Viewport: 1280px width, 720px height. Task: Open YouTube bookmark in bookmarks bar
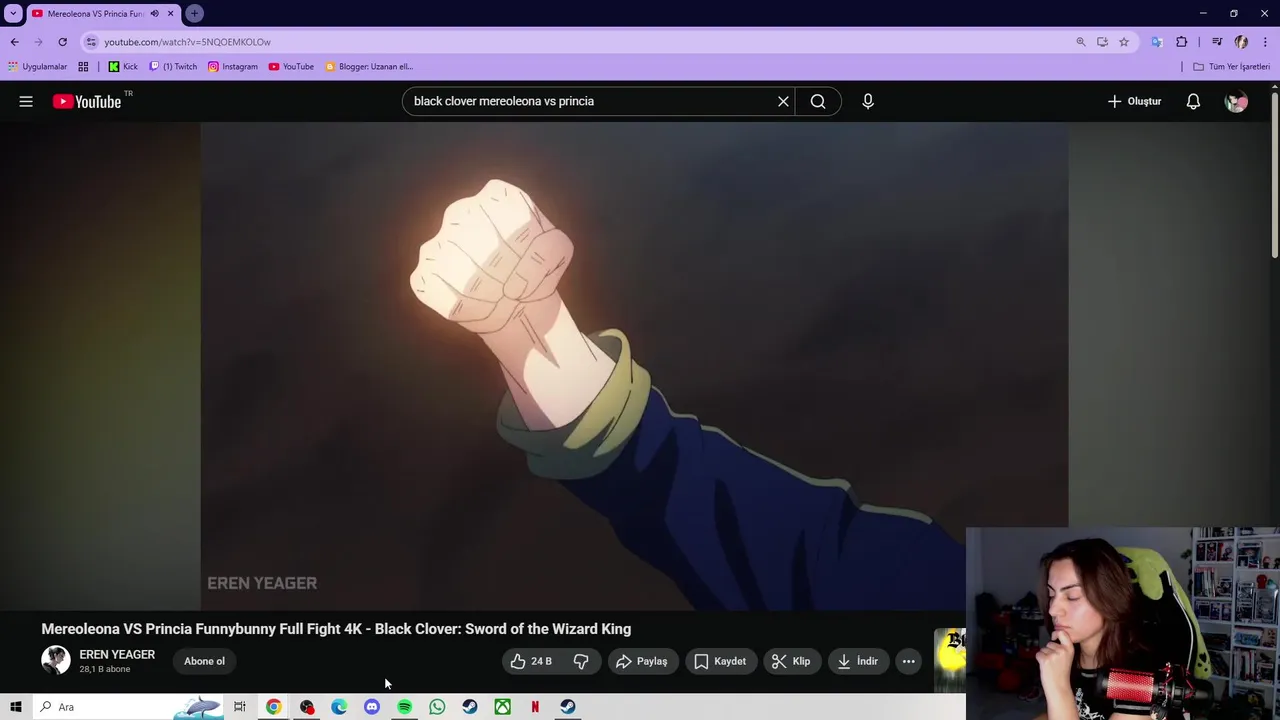coord(291,67)
